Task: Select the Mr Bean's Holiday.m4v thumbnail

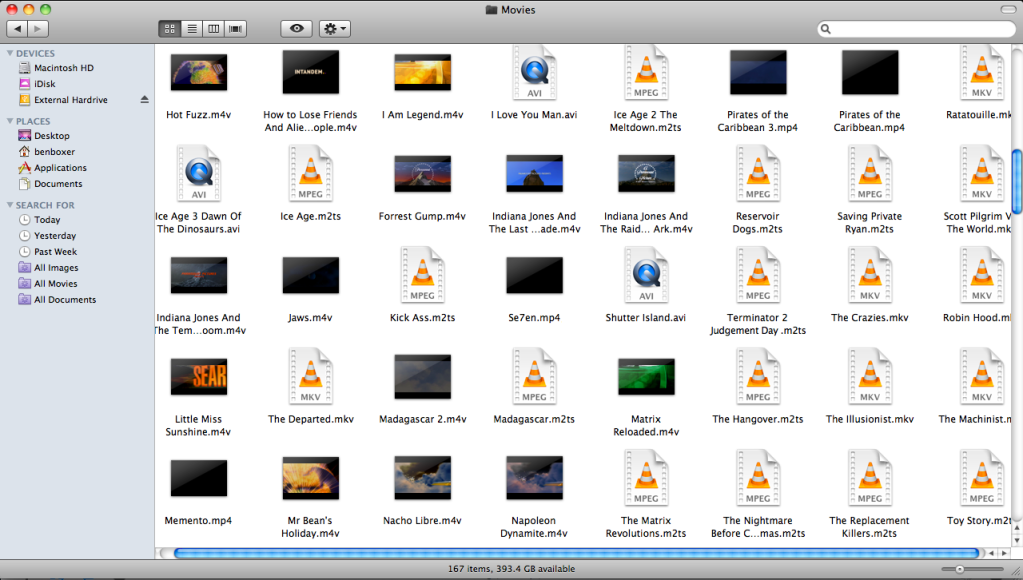Action: 311,478
